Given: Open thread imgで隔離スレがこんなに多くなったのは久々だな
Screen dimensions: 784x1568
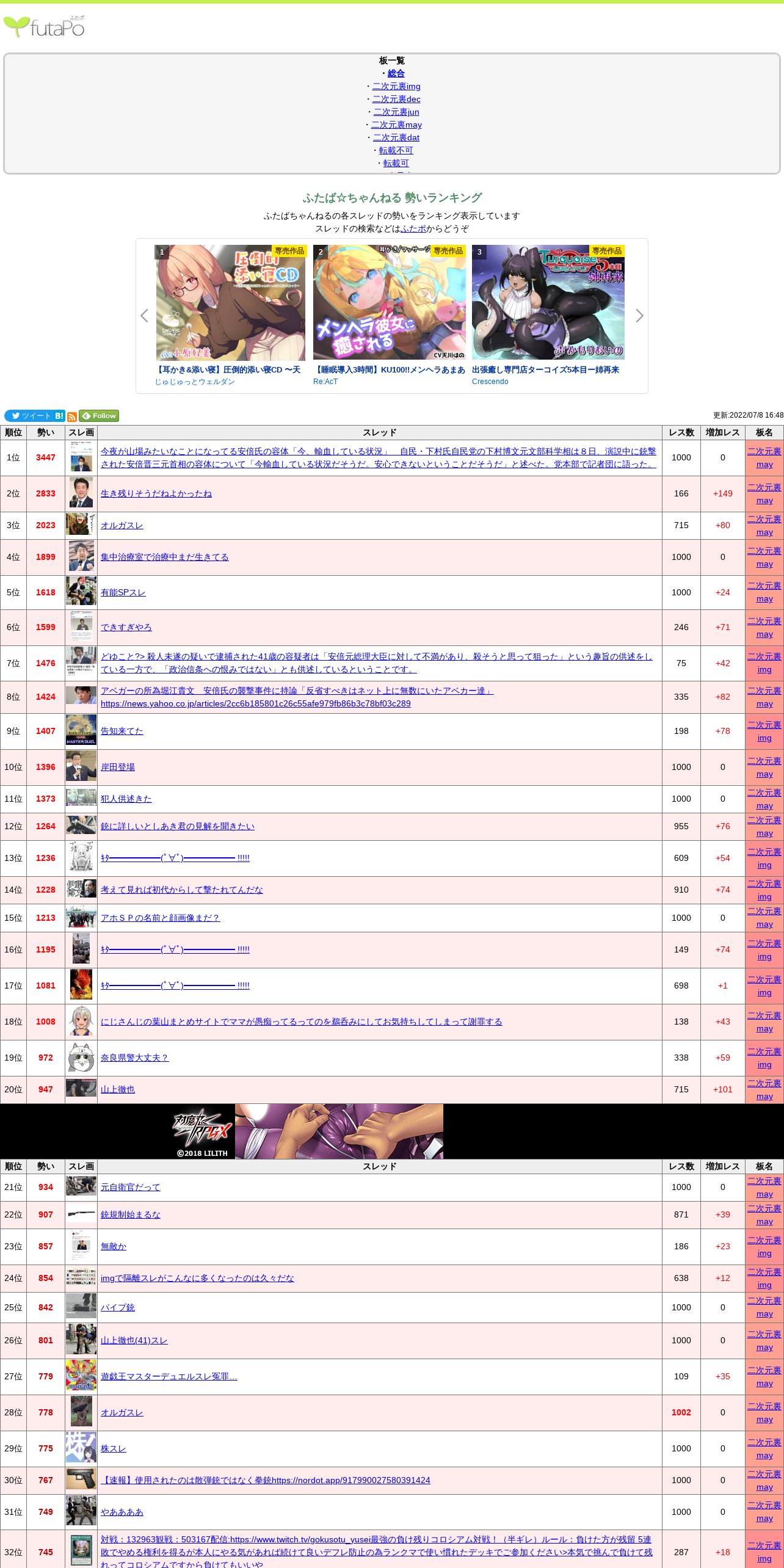Looking at the screenshot, I should pyautogui.click(x=197, y=1278).
